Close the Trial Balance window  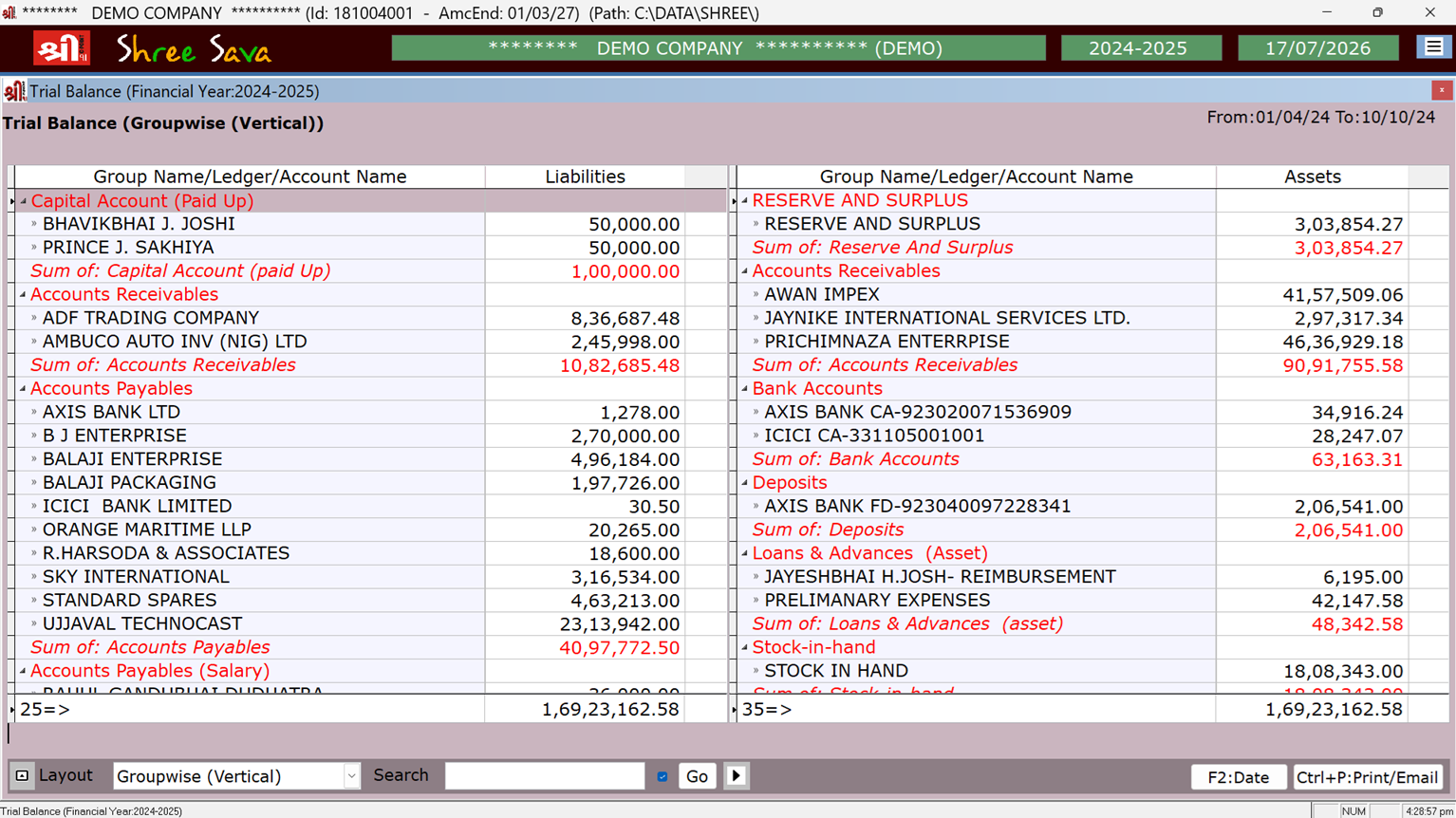[1442, 90]
